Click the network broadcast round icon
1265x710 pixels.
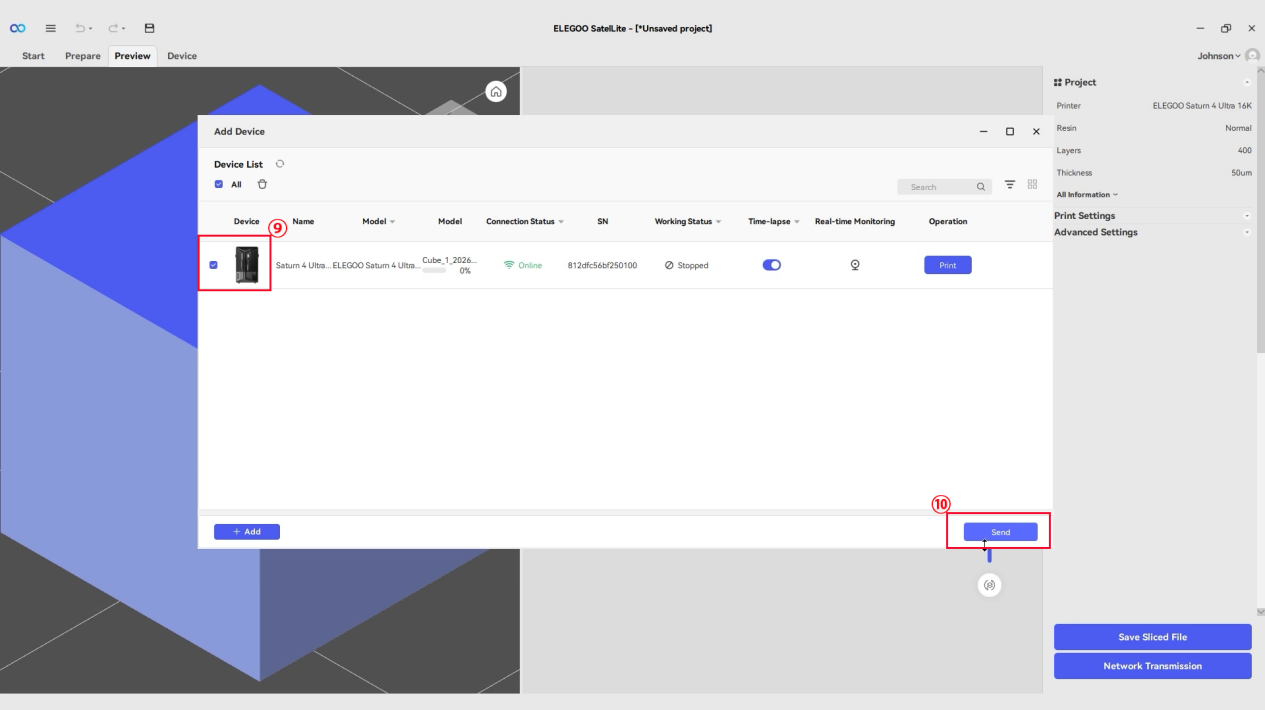coord(989,585)
